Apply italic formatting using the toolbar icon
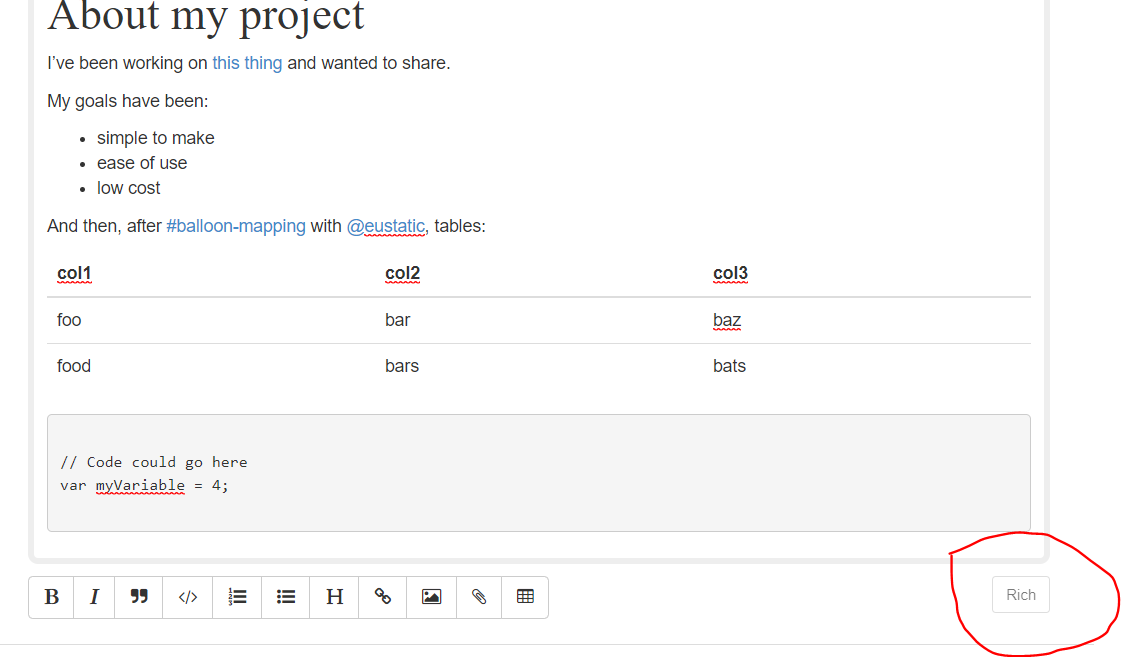This screenshot has width=1142, height=657. tap(94, 597)
